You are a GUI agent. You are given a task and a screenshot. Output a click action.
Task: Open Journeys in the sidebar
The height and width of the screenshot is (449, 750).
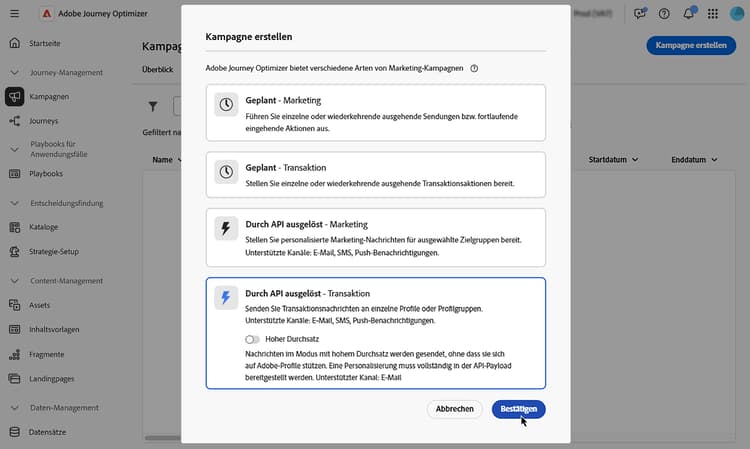click(44, 121)
